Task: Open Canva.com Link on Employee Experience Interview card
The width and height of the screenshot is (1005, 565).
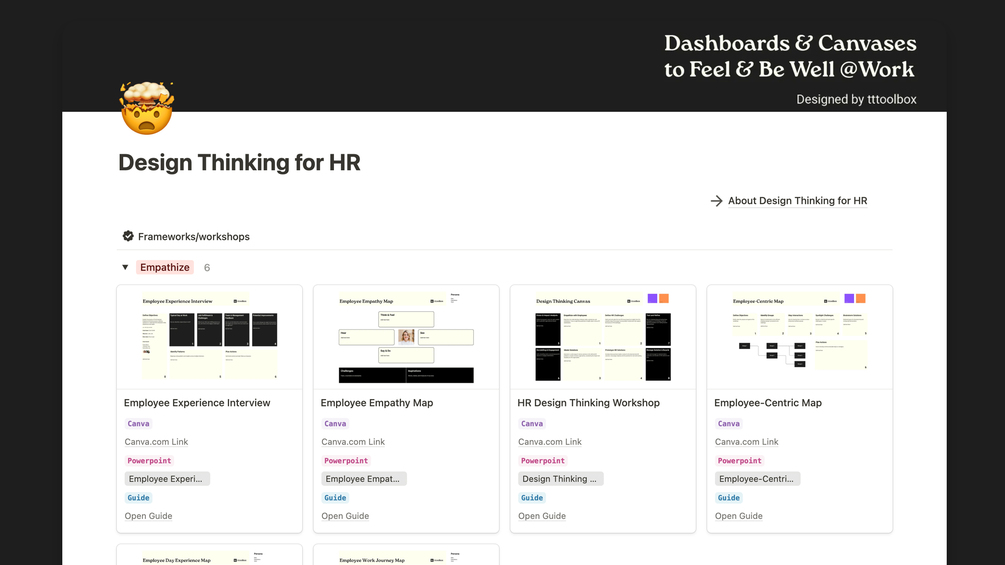Action: click(156, 442)
